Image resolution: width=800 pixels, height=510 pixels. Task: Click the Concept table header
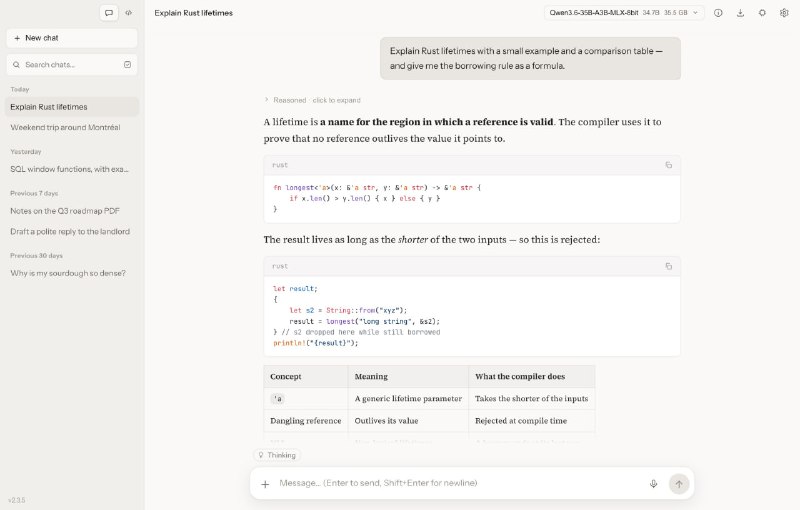(x=306, y=376)
